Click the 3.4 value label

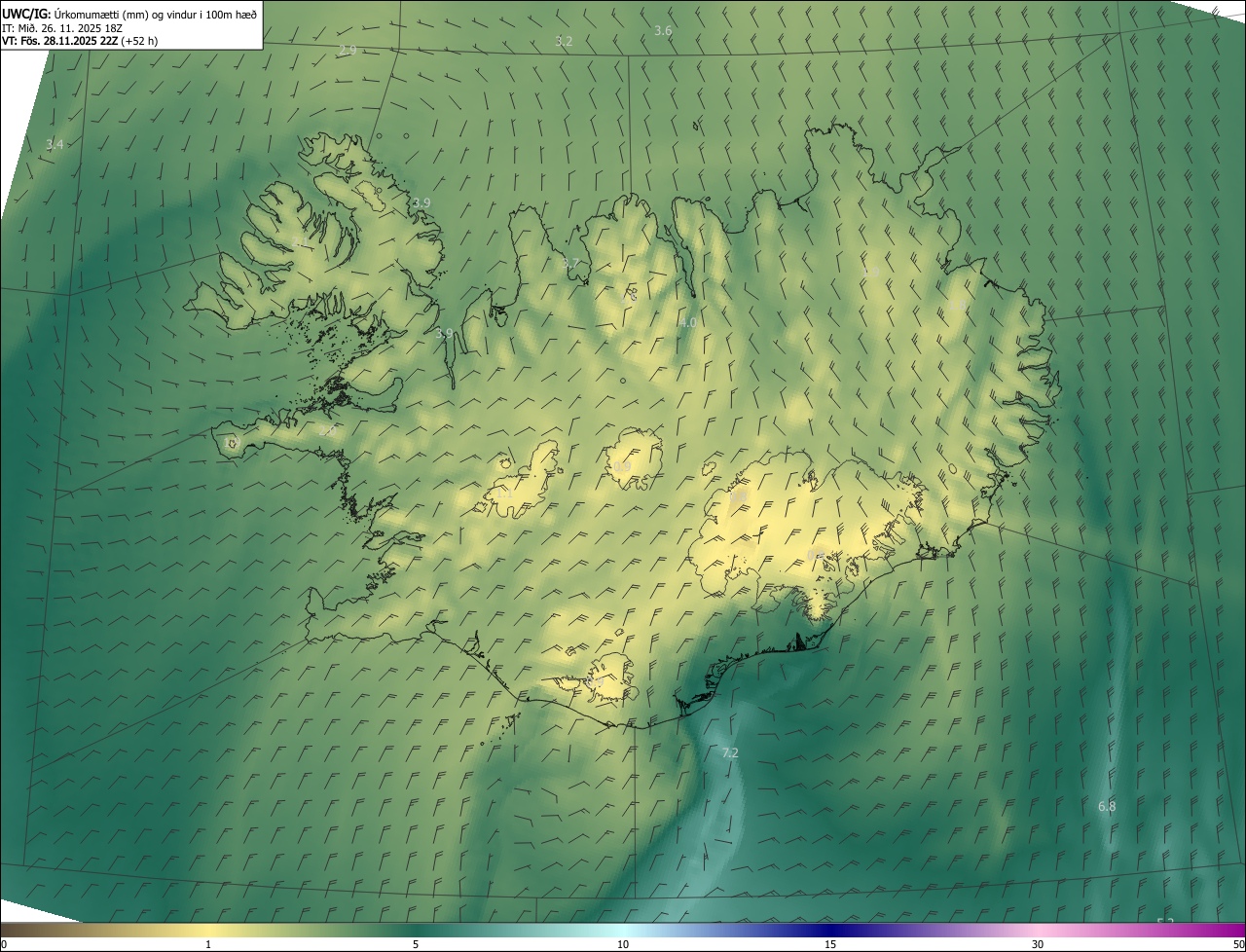tap(55, 144)
